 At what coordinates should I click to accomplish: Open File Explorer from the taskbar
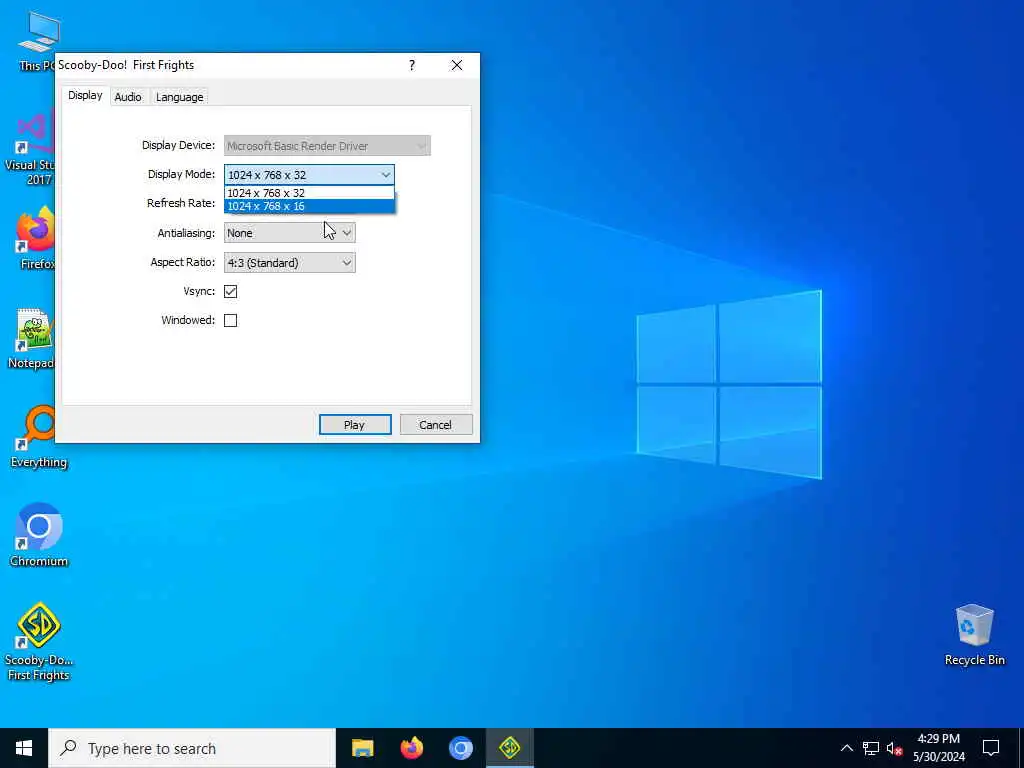[x=362, y=748]
